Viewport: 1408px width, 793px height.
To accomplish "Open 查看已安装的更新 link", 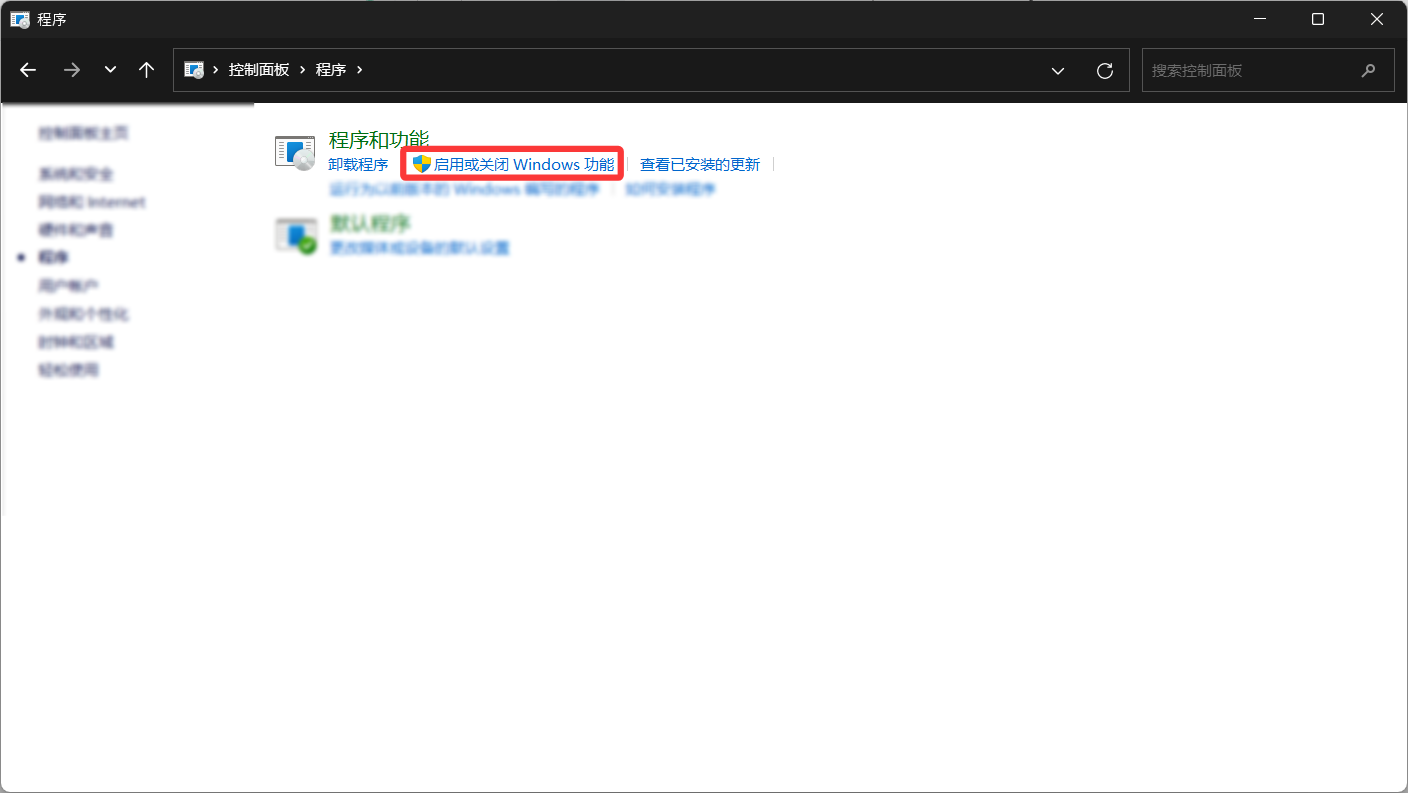I will 700,165.
